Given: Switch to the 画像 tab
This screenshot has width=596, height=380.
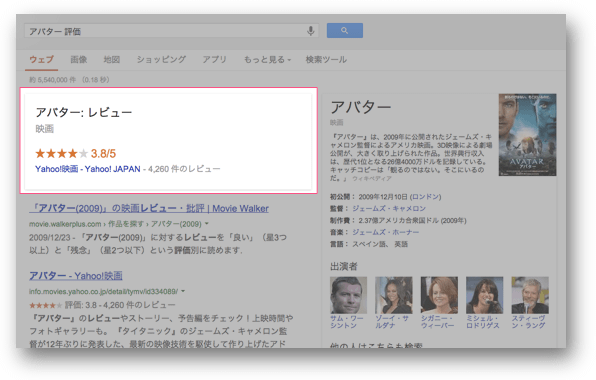Looking at the screenshot, I should 79,60.
